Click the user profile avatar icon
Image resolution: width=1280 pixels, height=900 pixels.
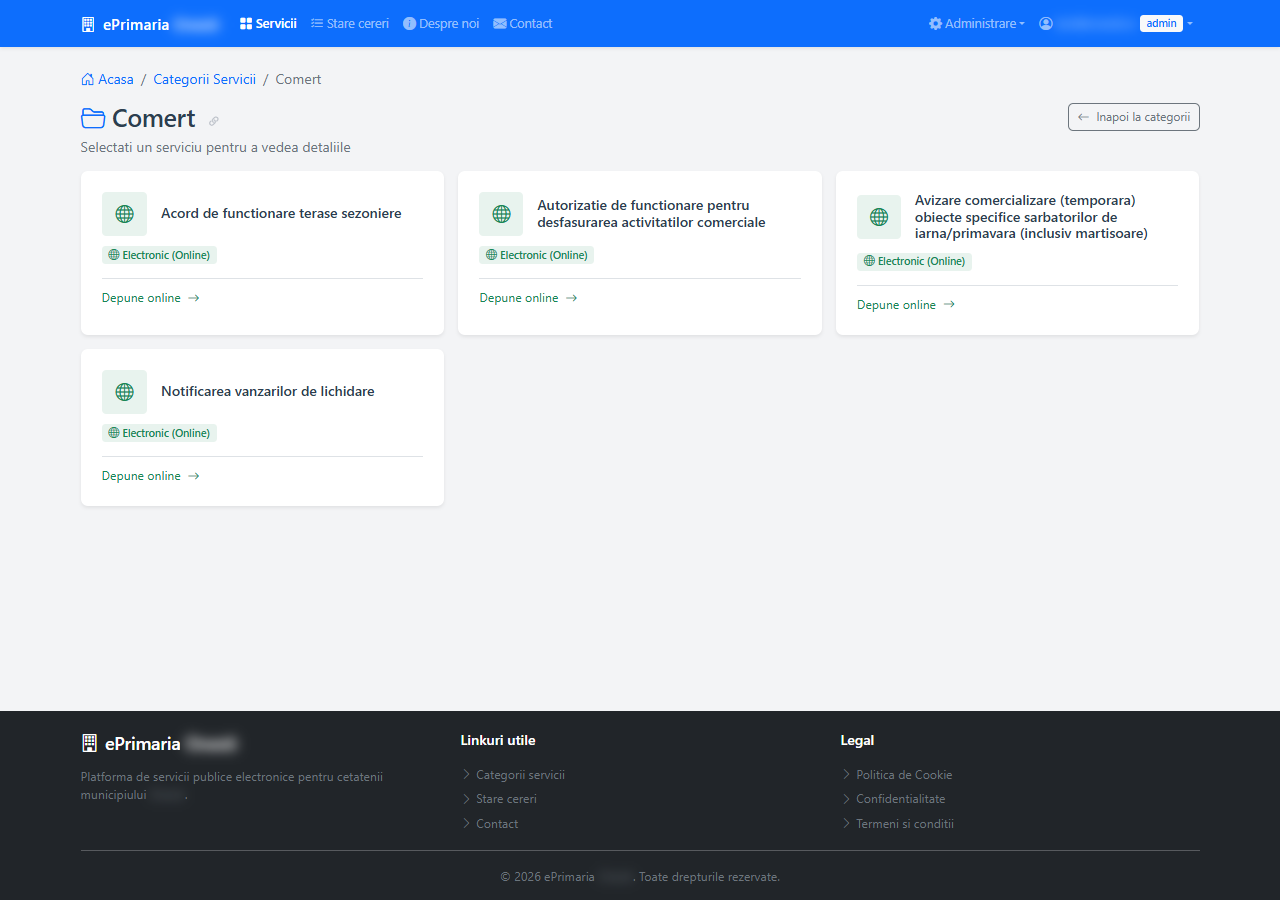click(1046, 23)
